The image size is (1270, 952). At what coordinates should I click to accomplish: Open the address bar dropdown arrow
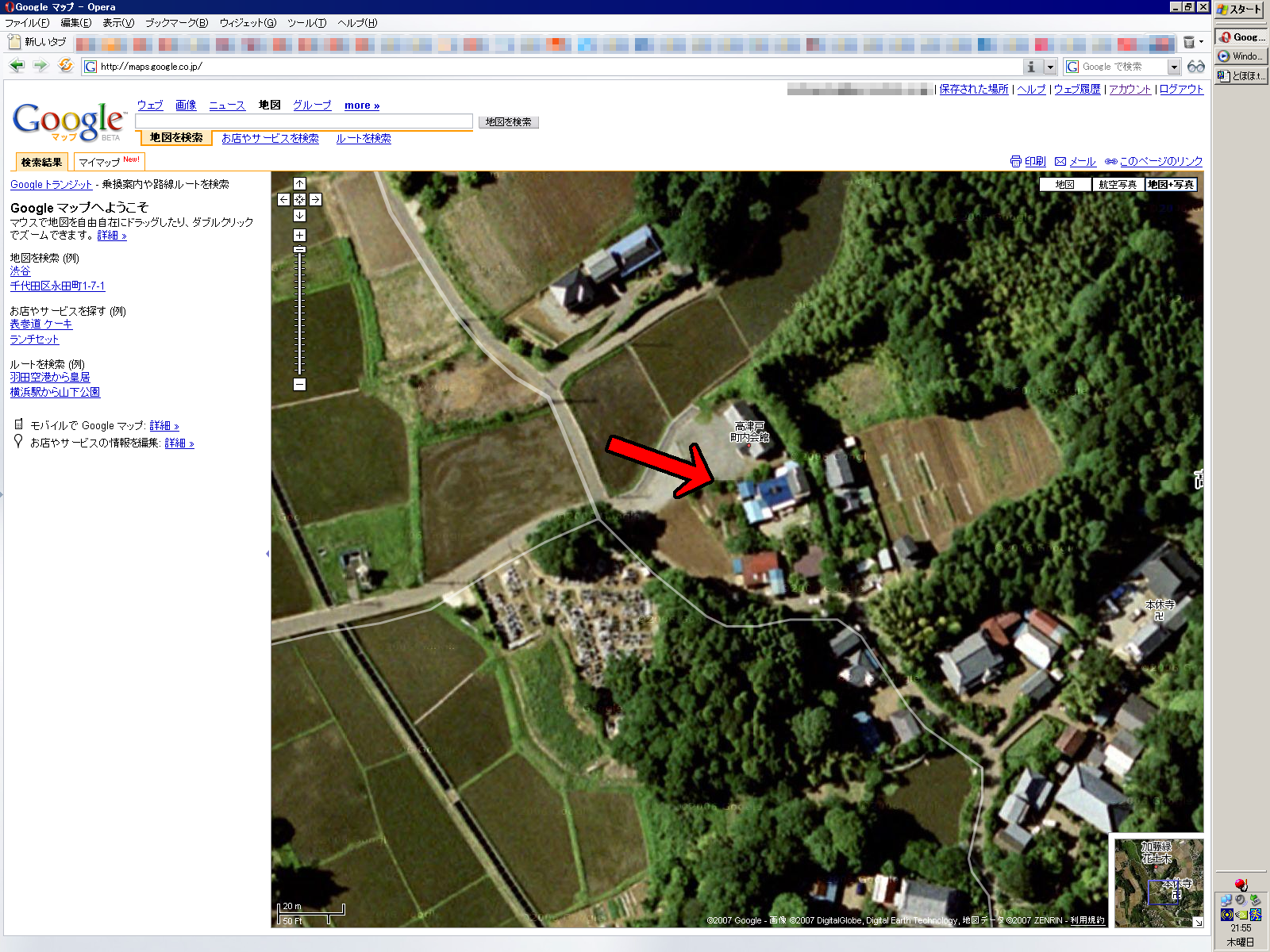pyautogui.click(x=1050, y=67)
